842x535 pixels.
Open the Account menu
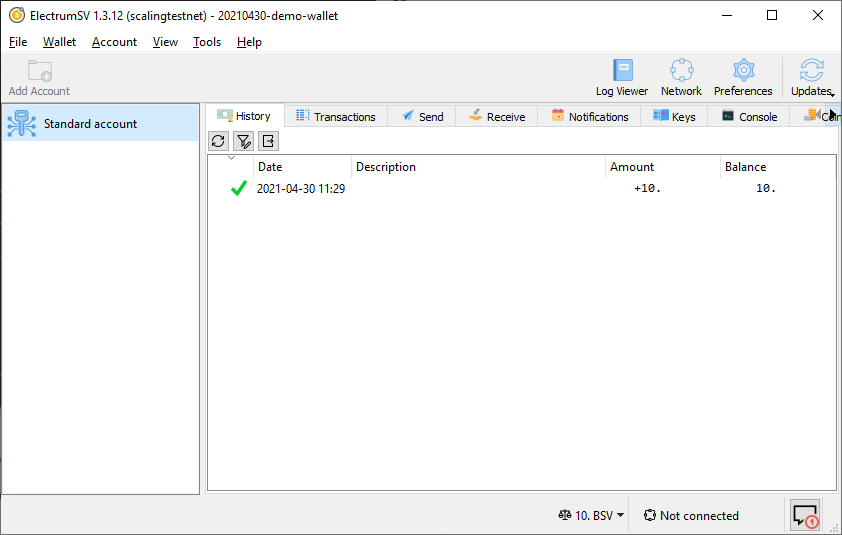pyautogui.click(x=114, y=42)
